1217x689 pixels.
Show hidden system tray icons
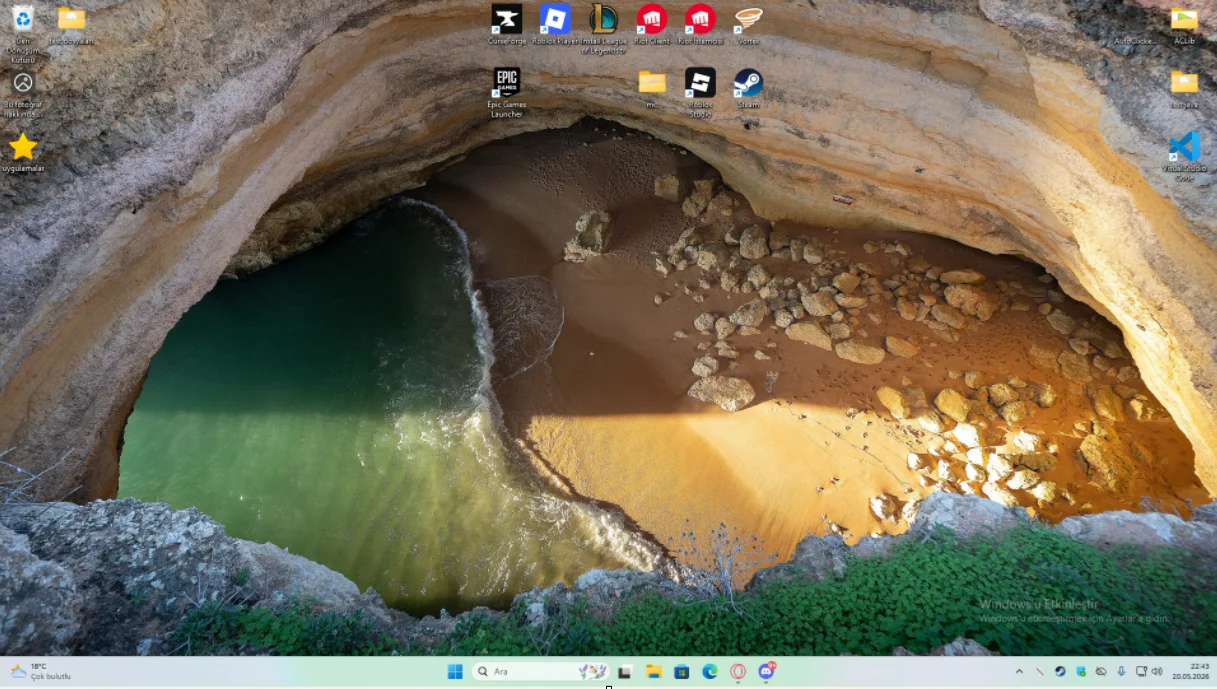click(x=1019, y=671)
